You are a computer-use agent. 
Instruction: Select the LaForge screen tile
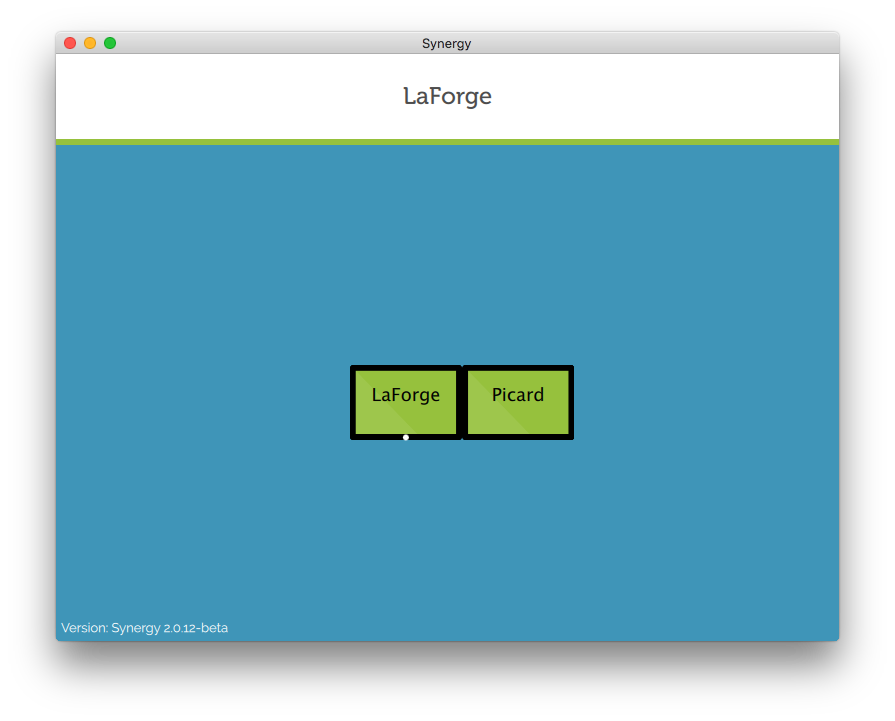point(405,402)
